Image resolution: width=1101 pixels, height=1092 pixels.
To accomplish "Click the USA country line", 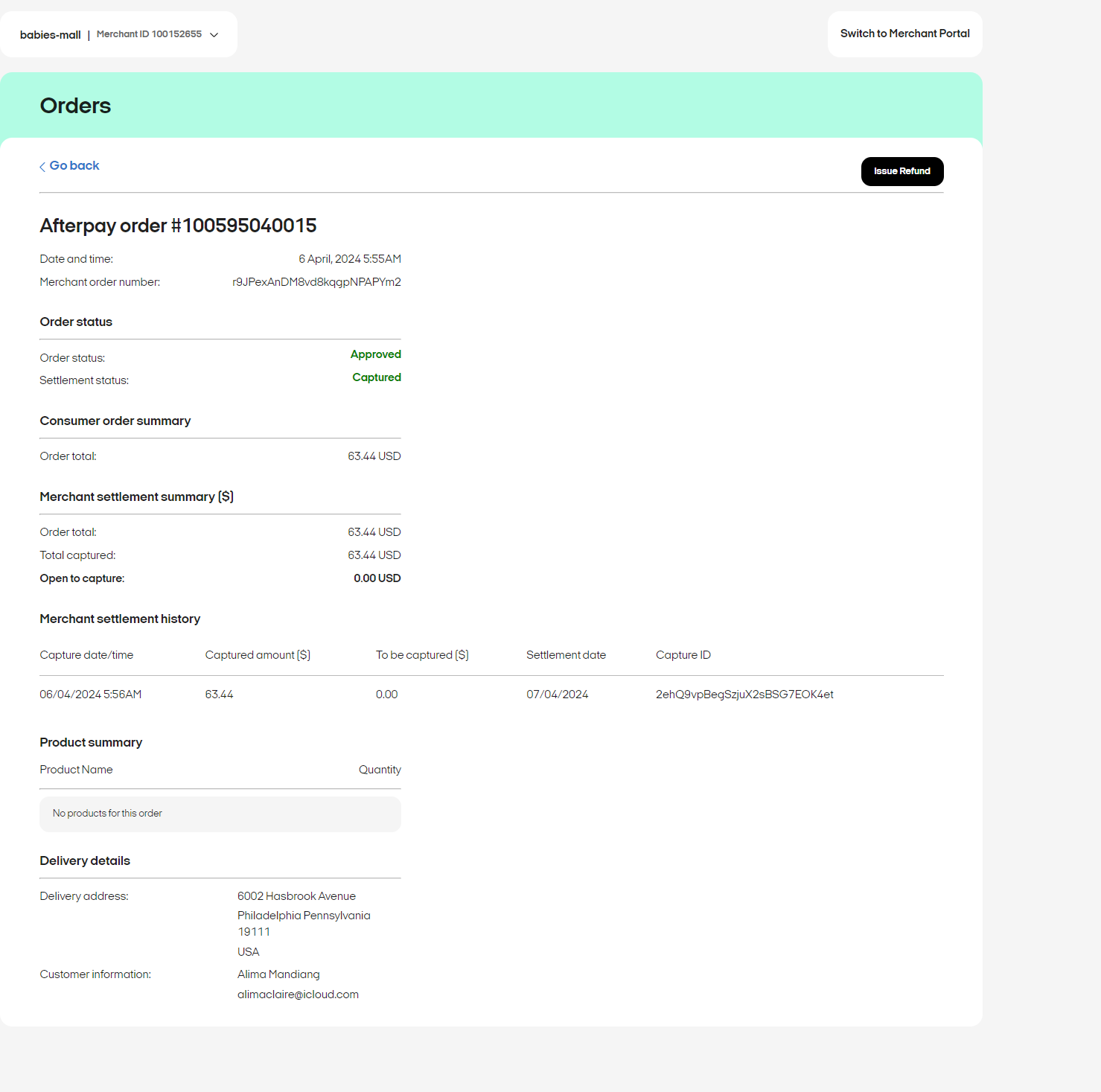I will coord(249,952).
